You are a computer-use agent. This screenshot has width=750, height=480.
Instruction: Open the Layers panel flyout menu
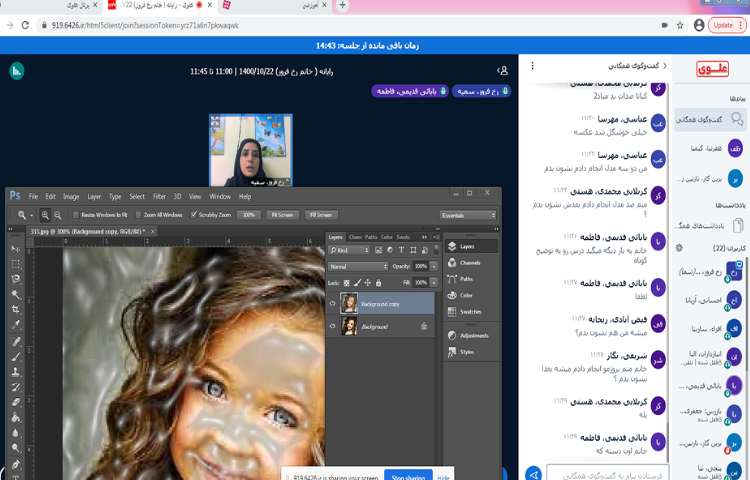click(436, 237)
